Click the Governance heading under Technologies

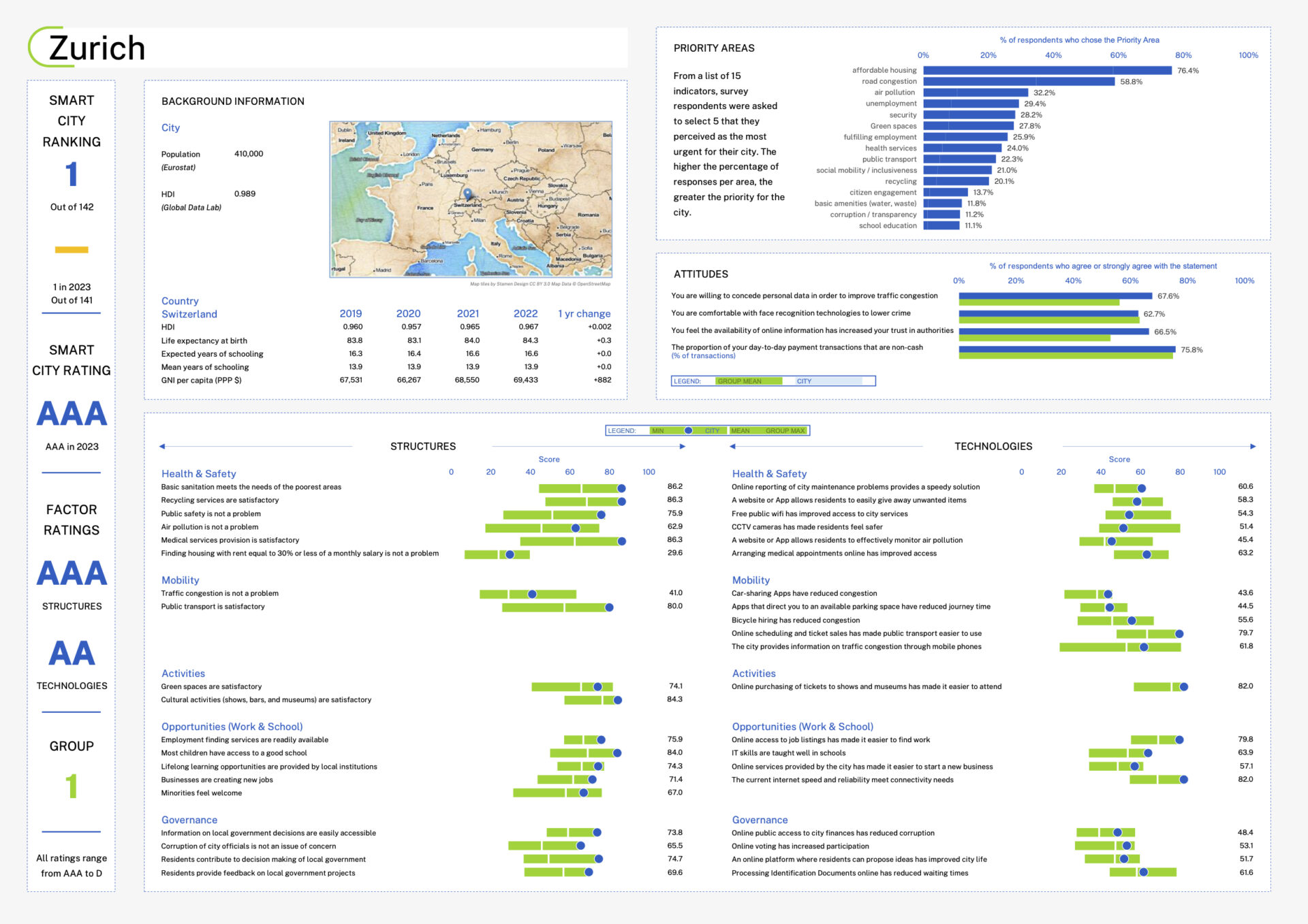click(x=760, y=820)
